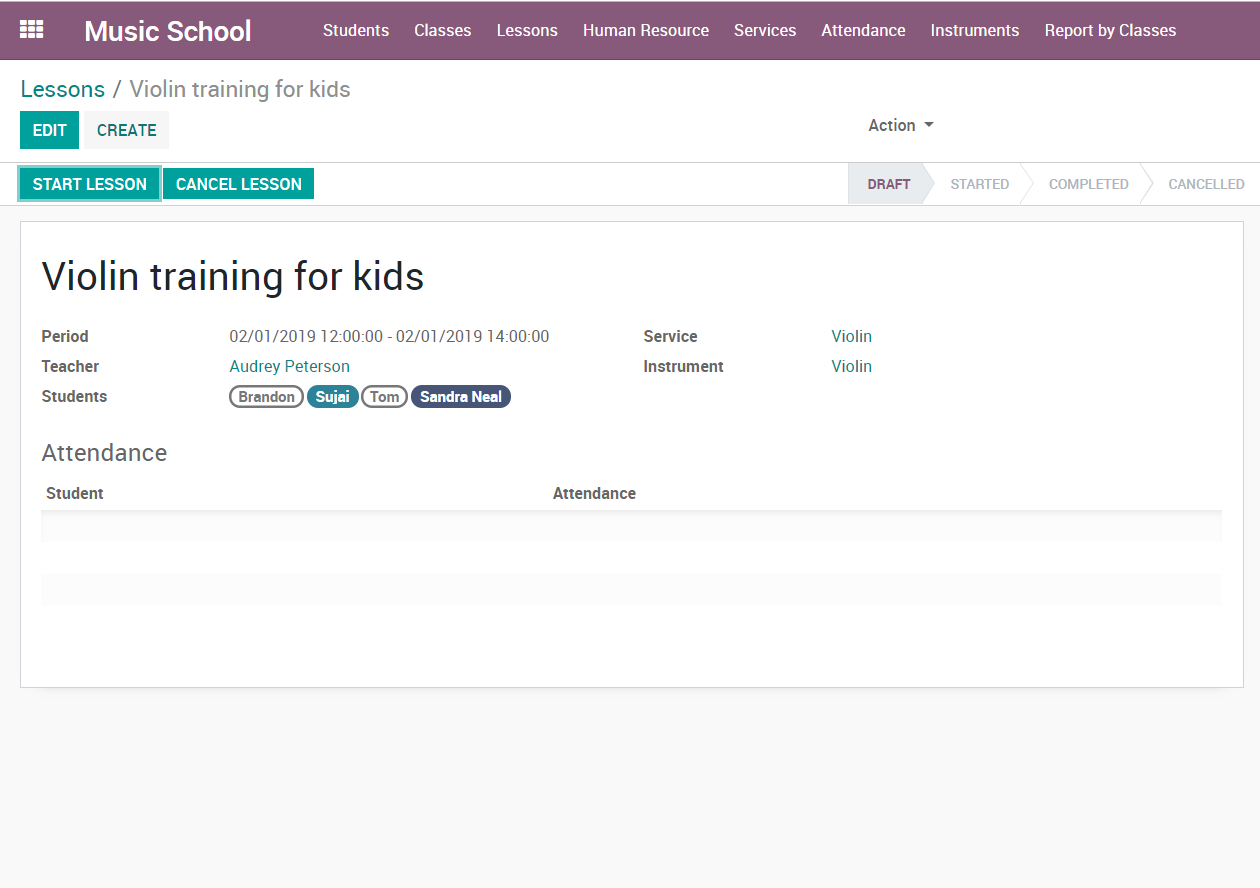Image resolution: width=1260 pixels, height=888 pixels.
Task: Open teacher Audrey Peterson link
Action: point(289,366)
